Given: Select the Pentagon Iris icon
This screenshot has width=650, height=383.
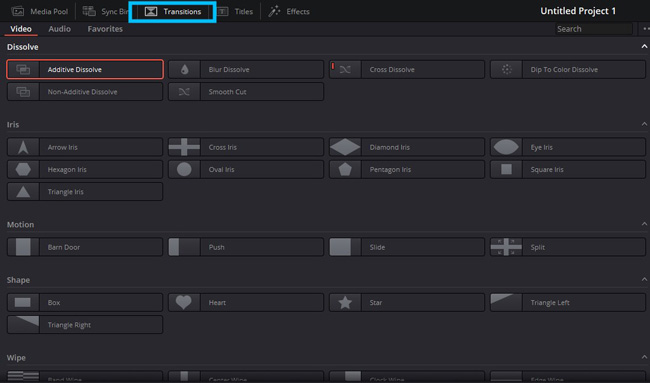Looking at the screenshot, I should click(x=345, y=170).
